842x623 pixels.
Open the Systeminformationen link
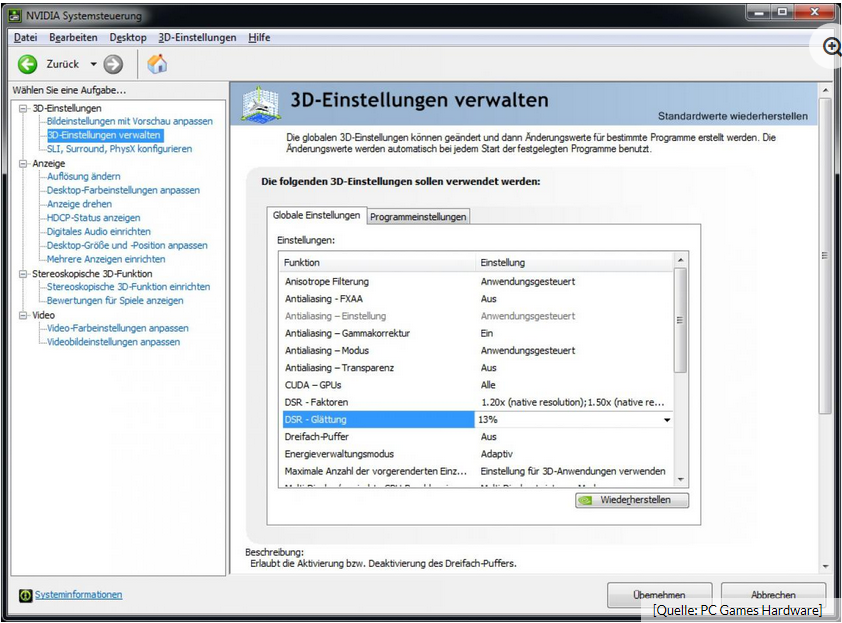78,595
